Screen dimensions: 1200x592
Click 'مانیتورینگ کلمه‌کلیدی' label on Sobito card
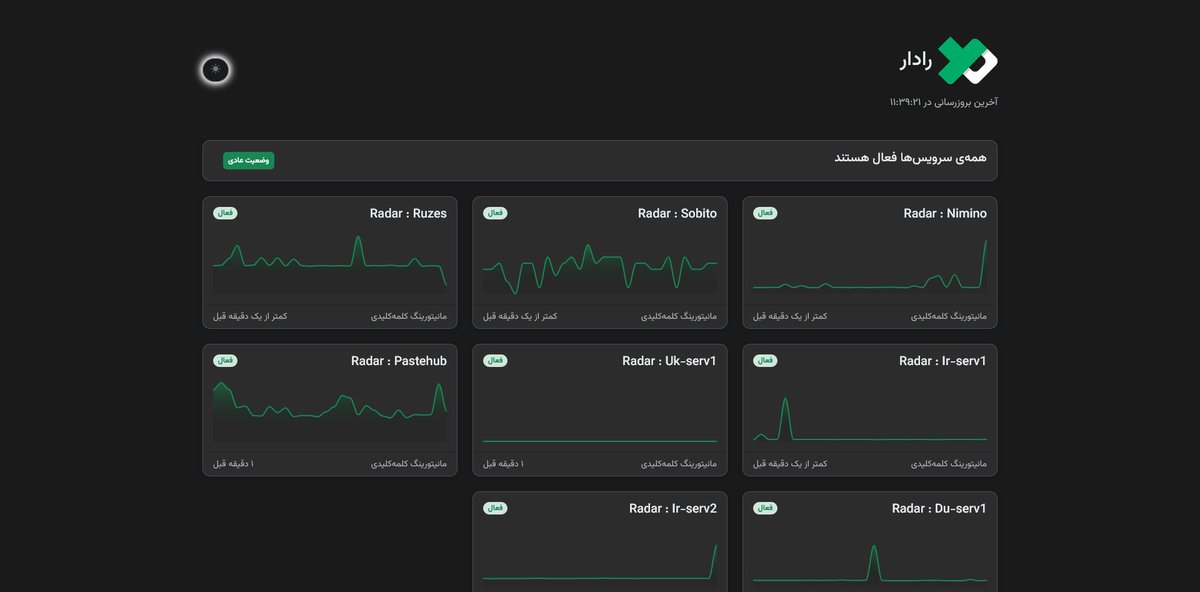(x=679, y=316)
